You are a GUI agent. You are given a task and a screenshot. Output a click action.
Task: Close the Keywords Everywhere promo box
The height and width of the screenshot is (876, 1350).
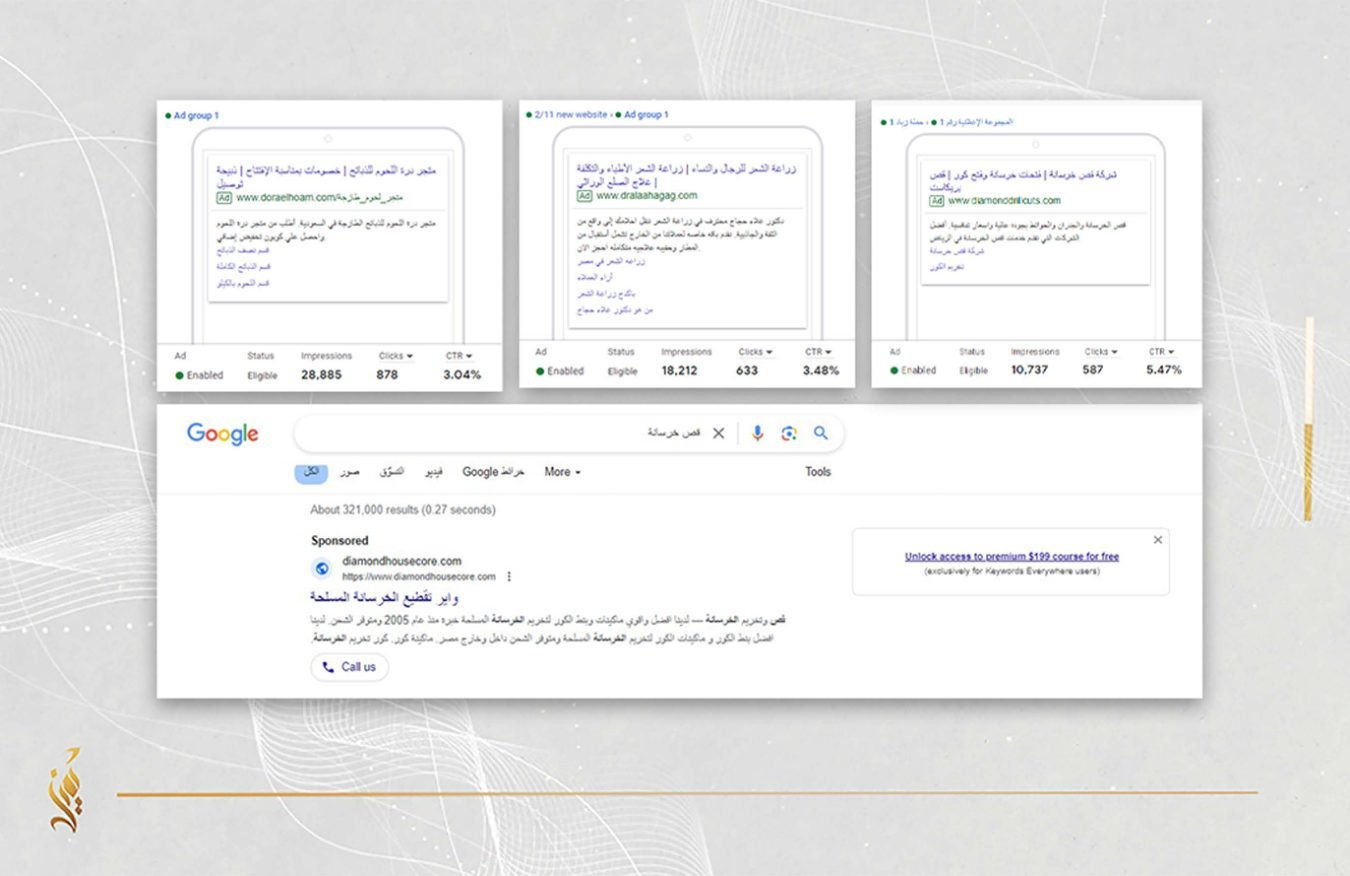coord(1158,540)
